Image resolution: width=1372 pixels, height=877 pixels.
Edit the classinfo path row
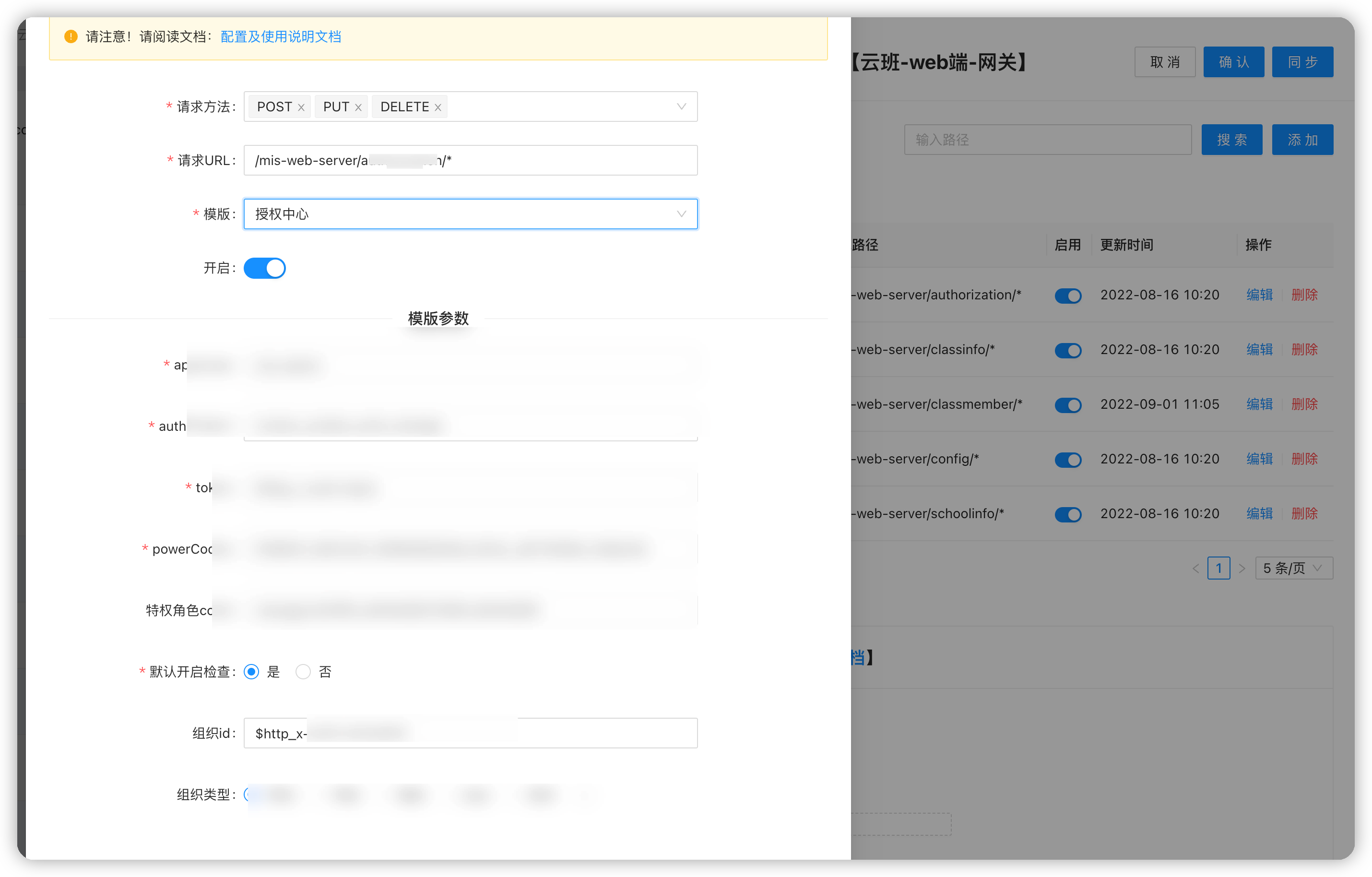click(1259, 349)
